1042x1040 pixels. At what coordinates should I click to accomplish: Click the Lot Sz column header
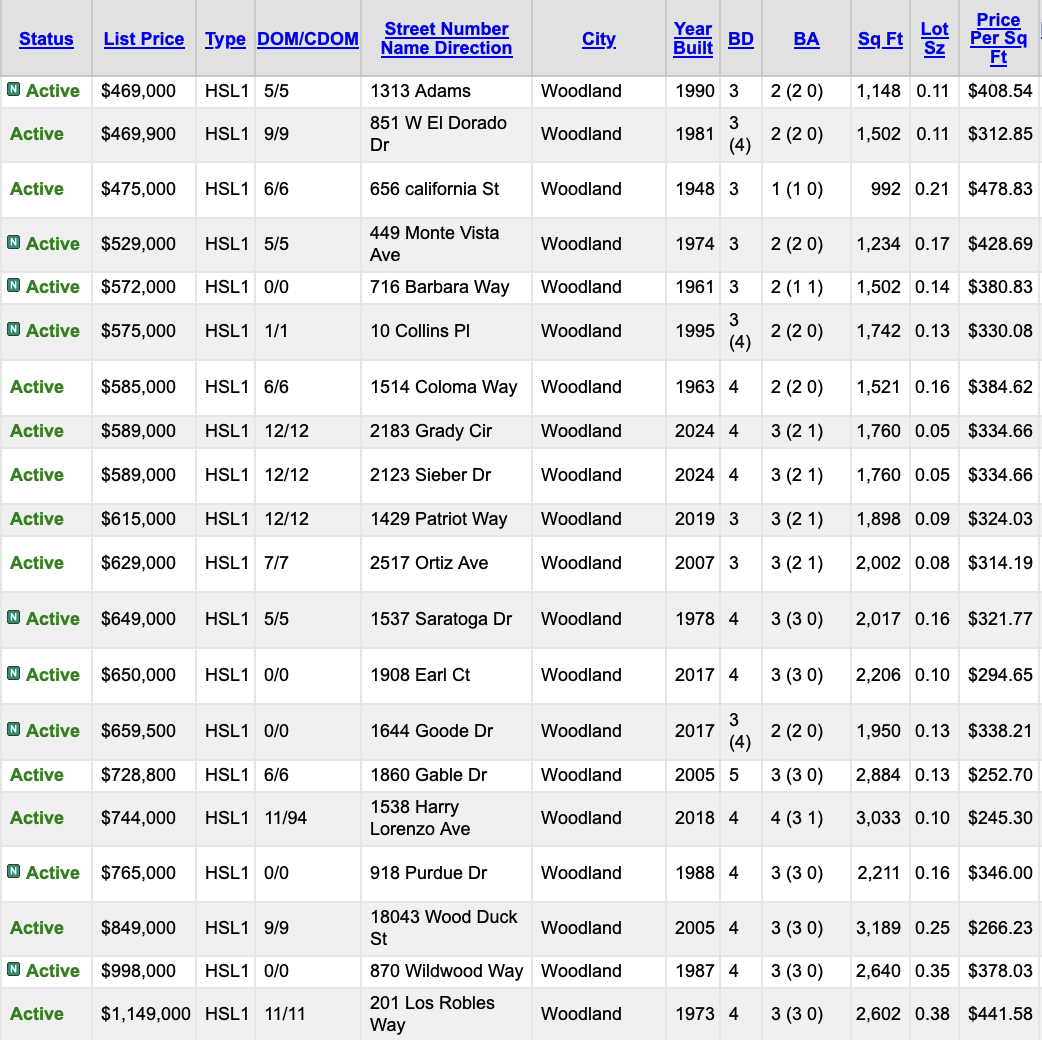pyautogui.click(x=934, y=39)
